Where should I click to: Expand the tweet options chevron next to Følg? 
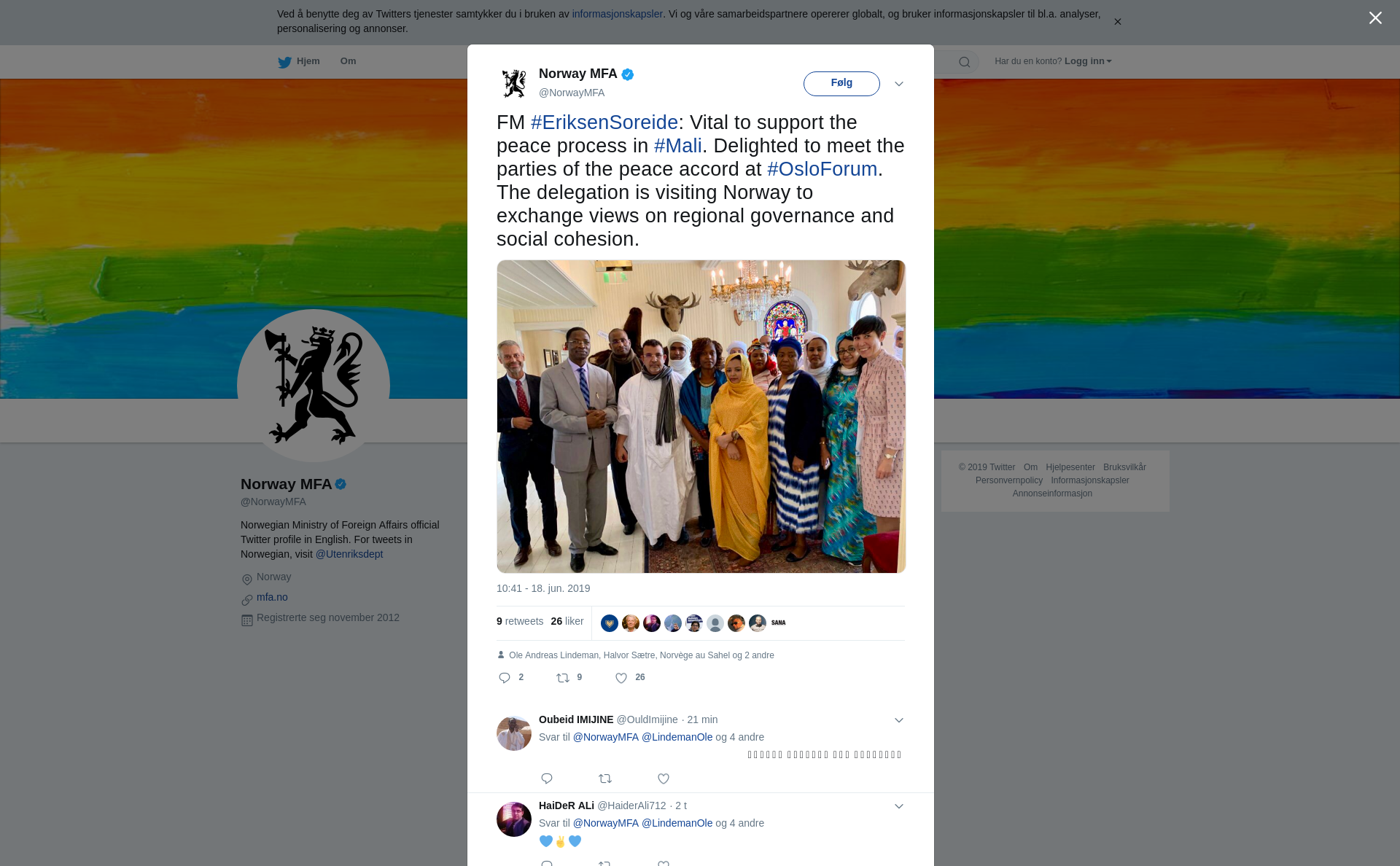coord(899,84)
